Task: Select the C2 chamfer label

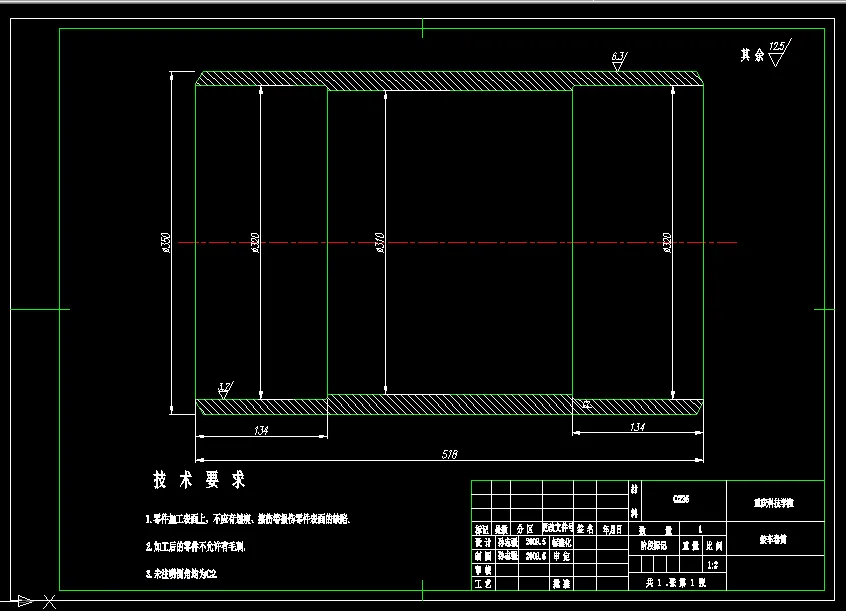Action: (587, 404)
